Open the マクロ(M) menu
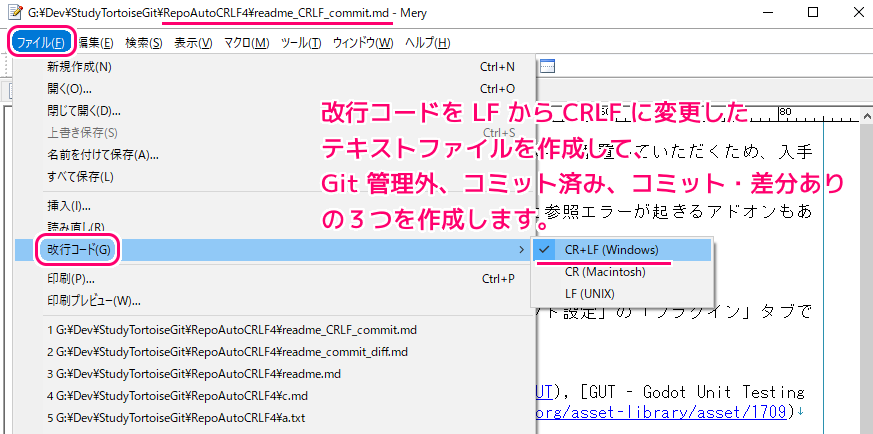The image size is (873, 434). [246, 43]
